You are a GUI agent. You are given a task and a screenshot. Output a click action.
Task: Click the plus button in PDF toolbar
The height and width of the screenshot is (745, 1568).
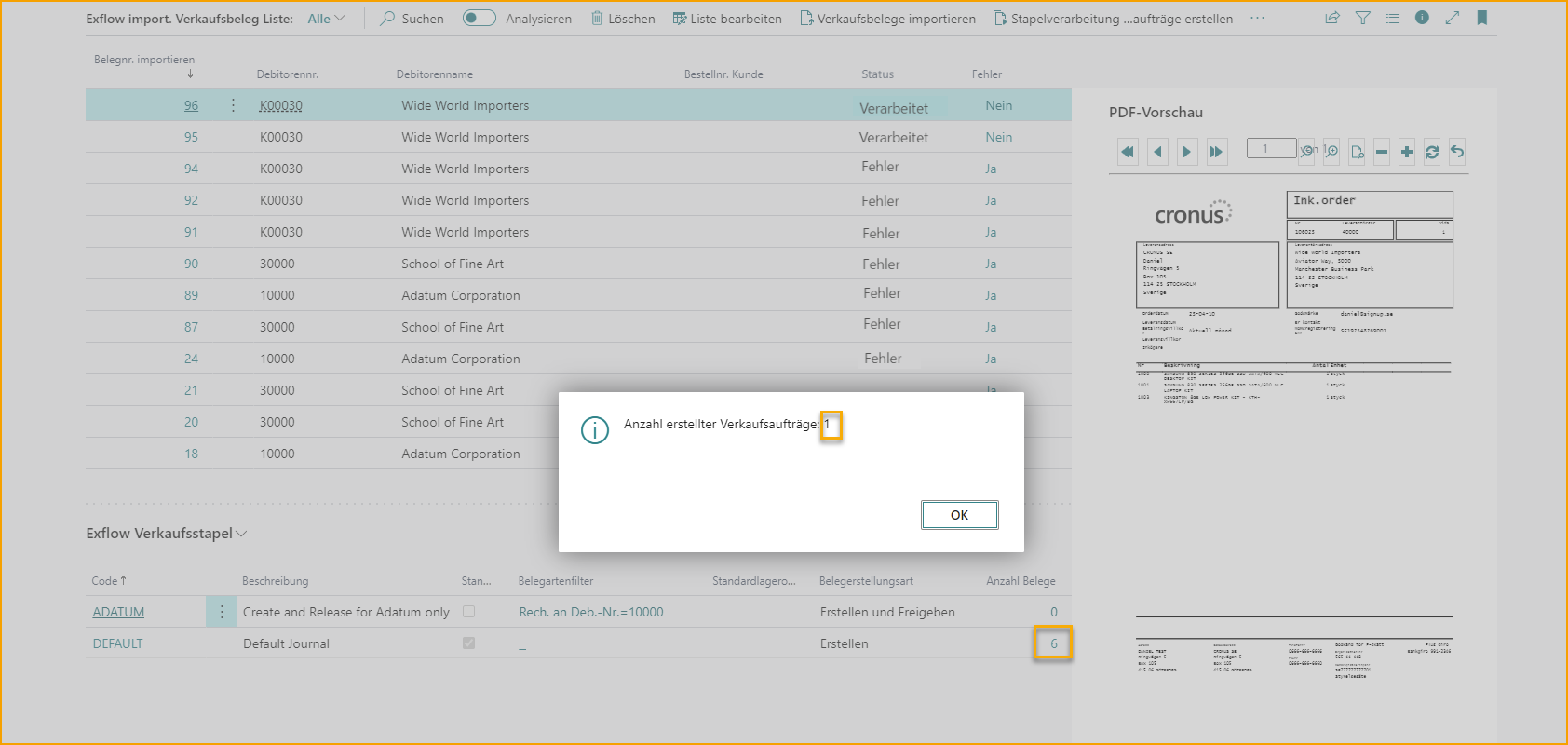click(x=1407, y=152)
